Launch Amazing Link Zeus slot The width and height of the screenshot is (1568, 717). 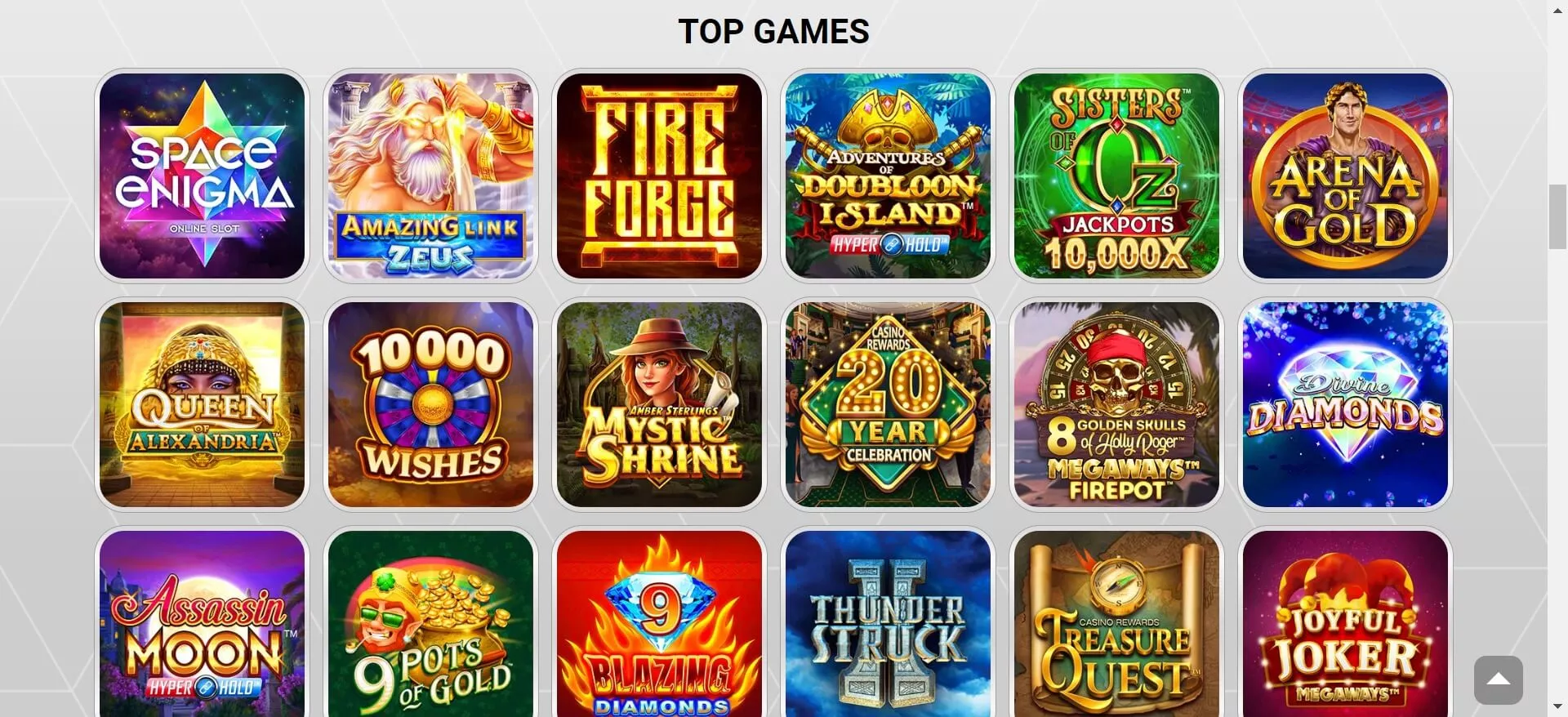tap(430, 176)
